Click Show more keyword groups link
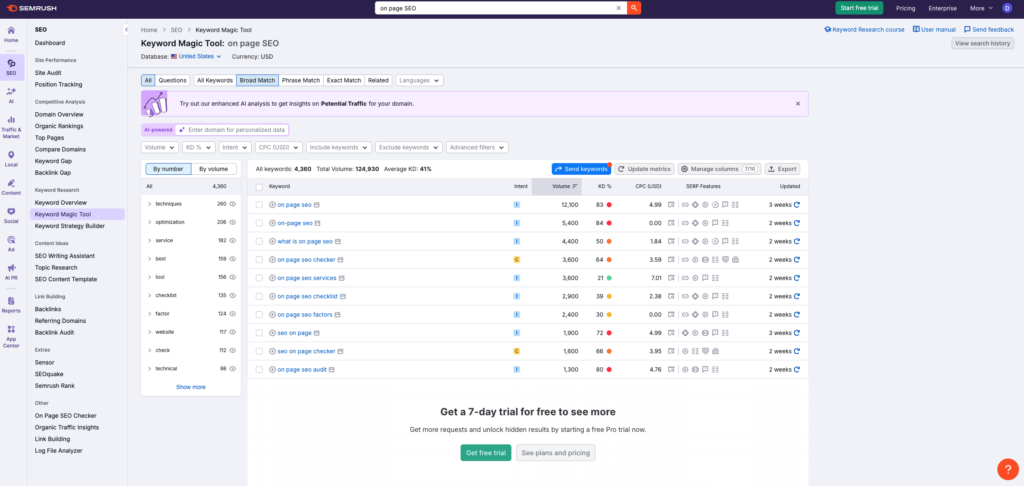This screenshot has width=1024, height=486. click(191, 387)
